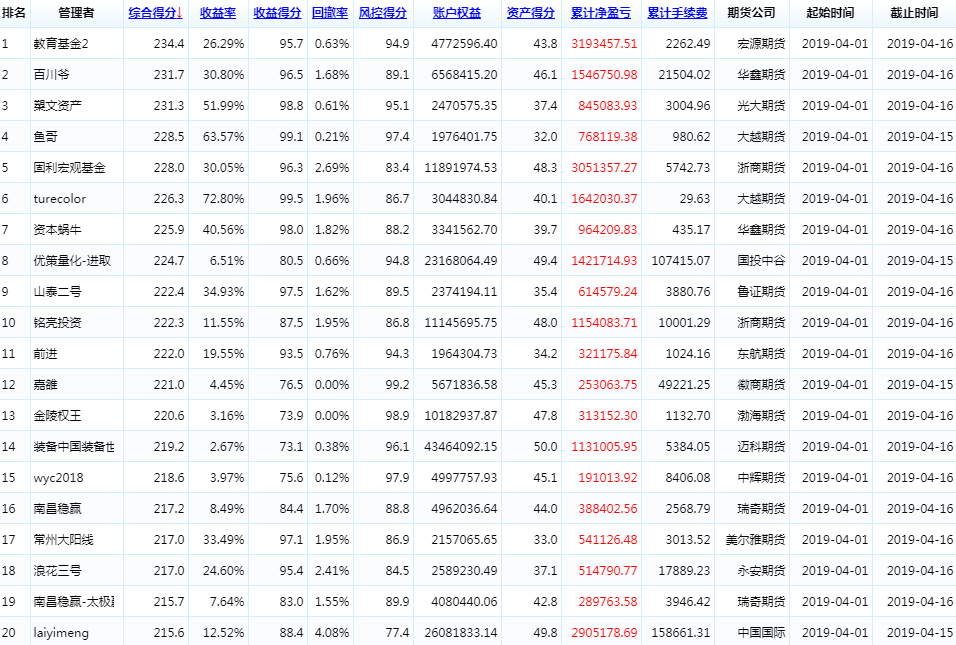
Task: Sort by 风控得分 column header
Action: point(383,13)
